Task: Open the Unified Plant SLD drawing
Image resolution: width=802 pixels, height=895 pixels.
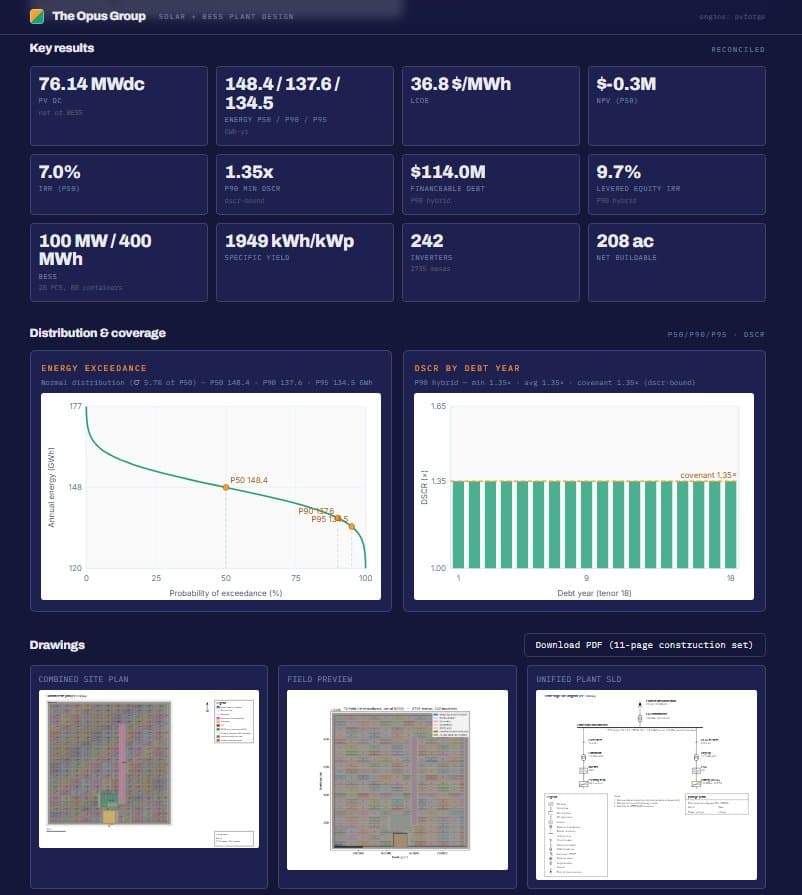Action: (646, 785)
